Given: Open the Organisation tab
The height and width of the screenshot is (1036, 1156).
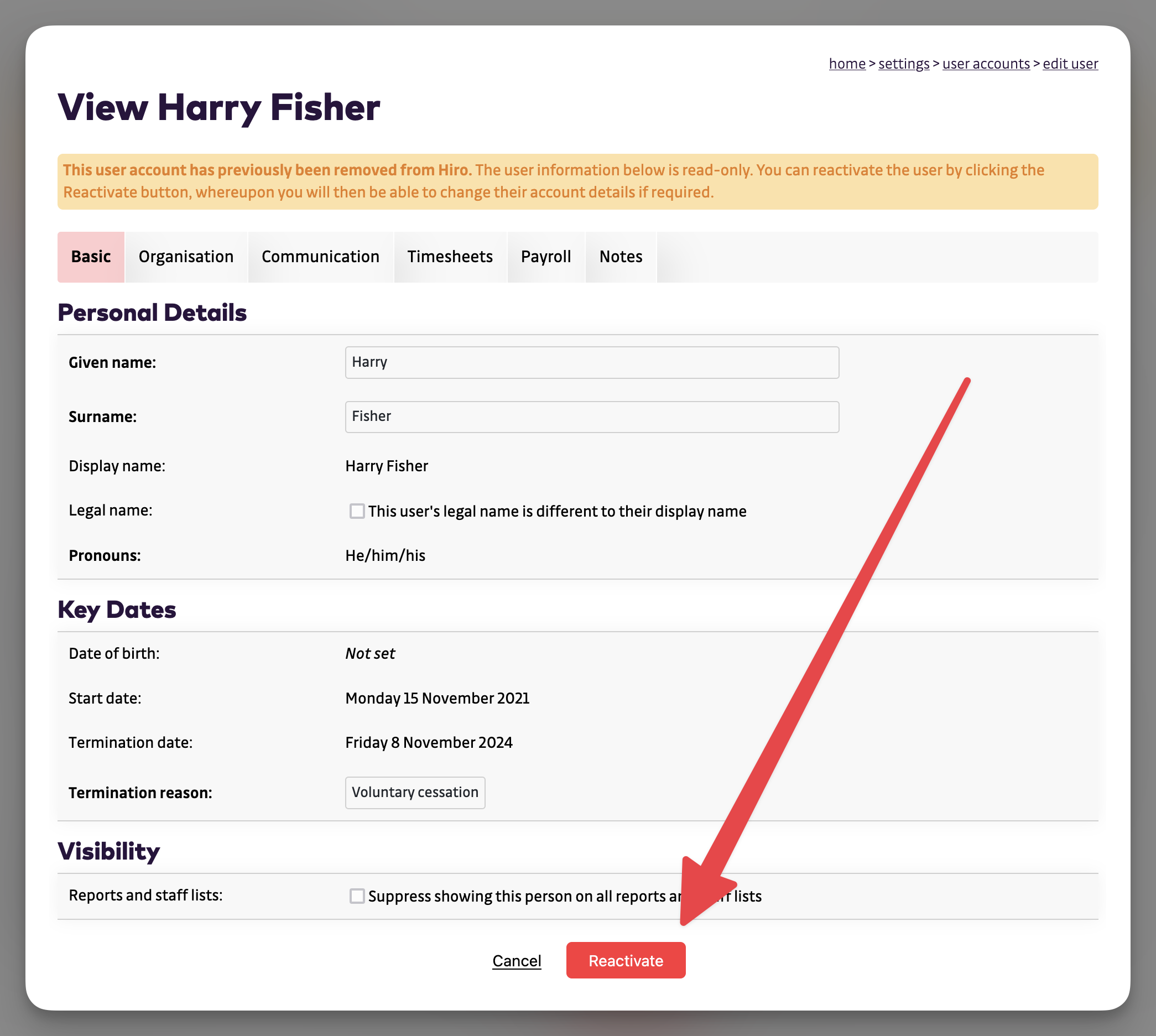Looking at the screenshot, I should click(186, 257).
